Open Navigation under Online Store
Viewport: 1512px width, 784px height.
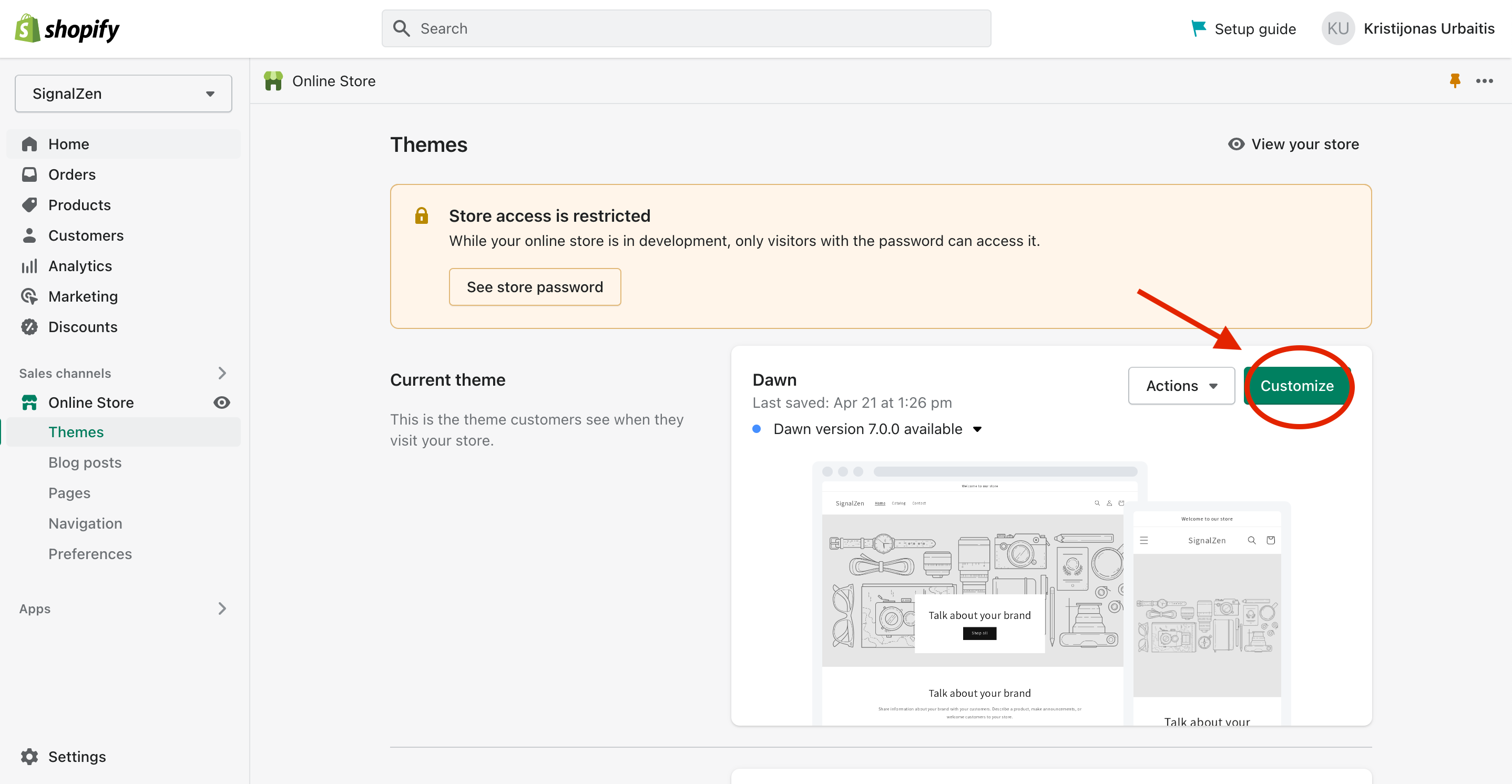pyautogui.click(x=85, y=523)
